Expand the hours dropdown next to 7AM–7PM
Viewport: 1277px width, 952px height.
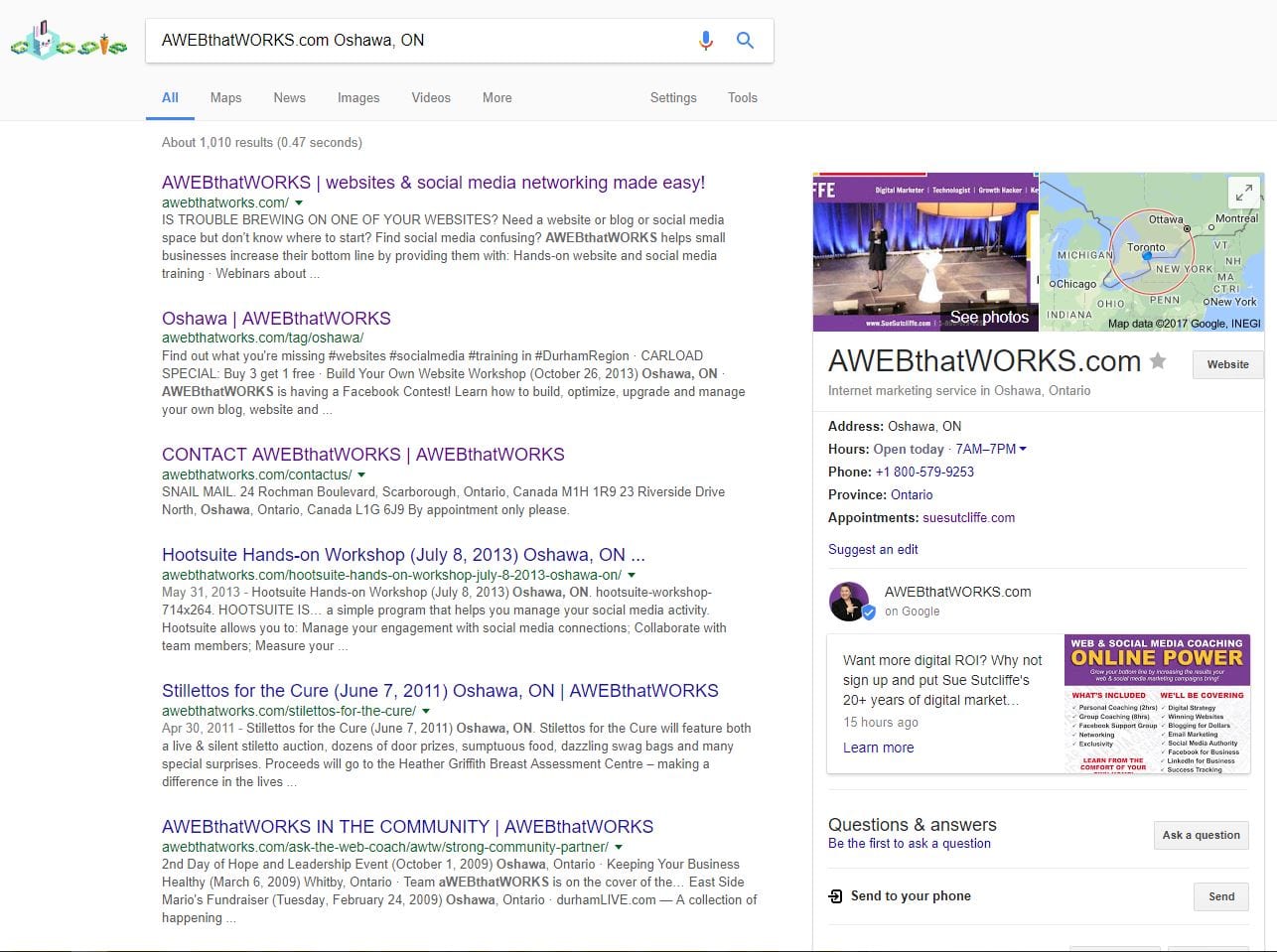coord(1023,449)
